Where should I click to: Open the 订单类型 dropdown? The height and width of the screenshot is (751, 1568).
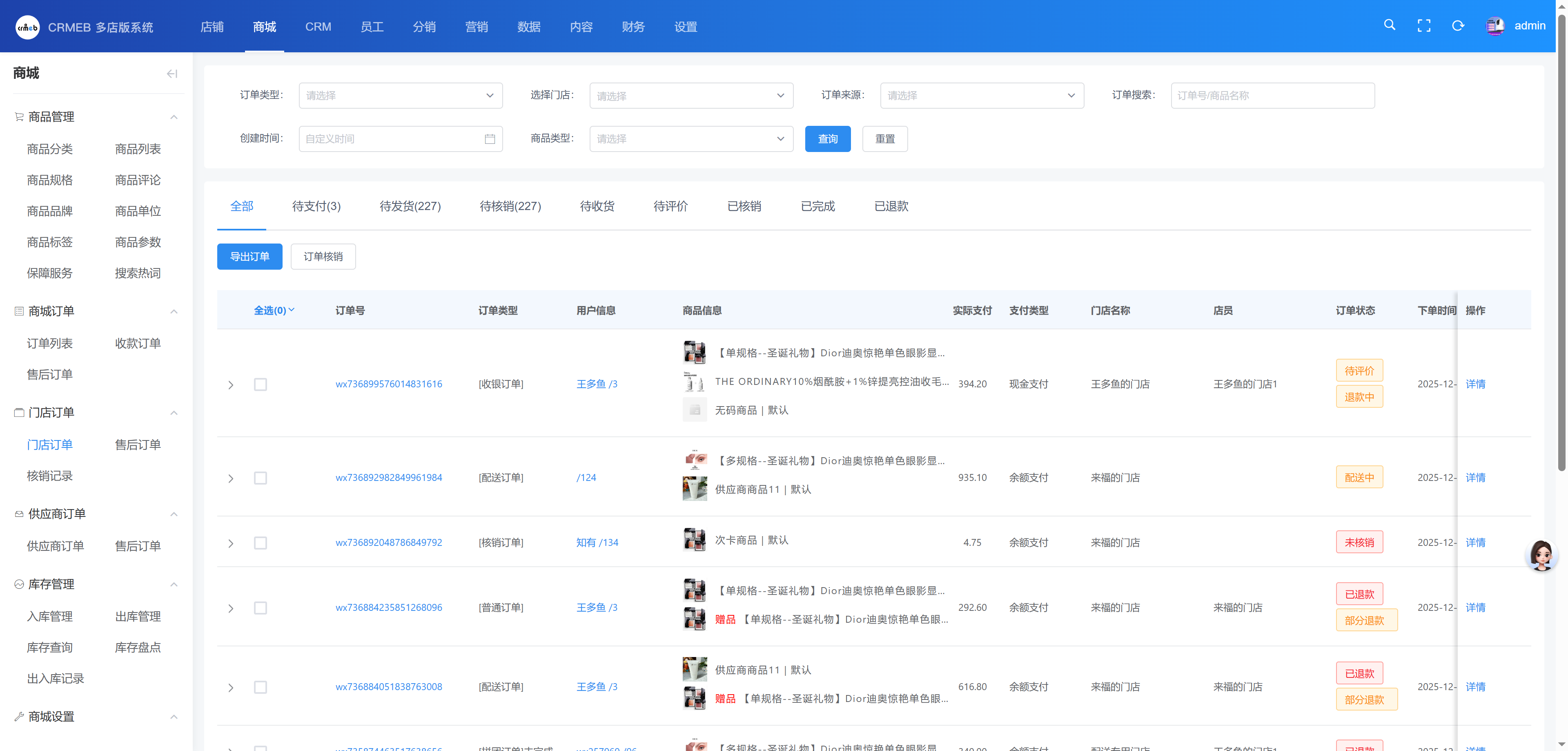(401, 96)
